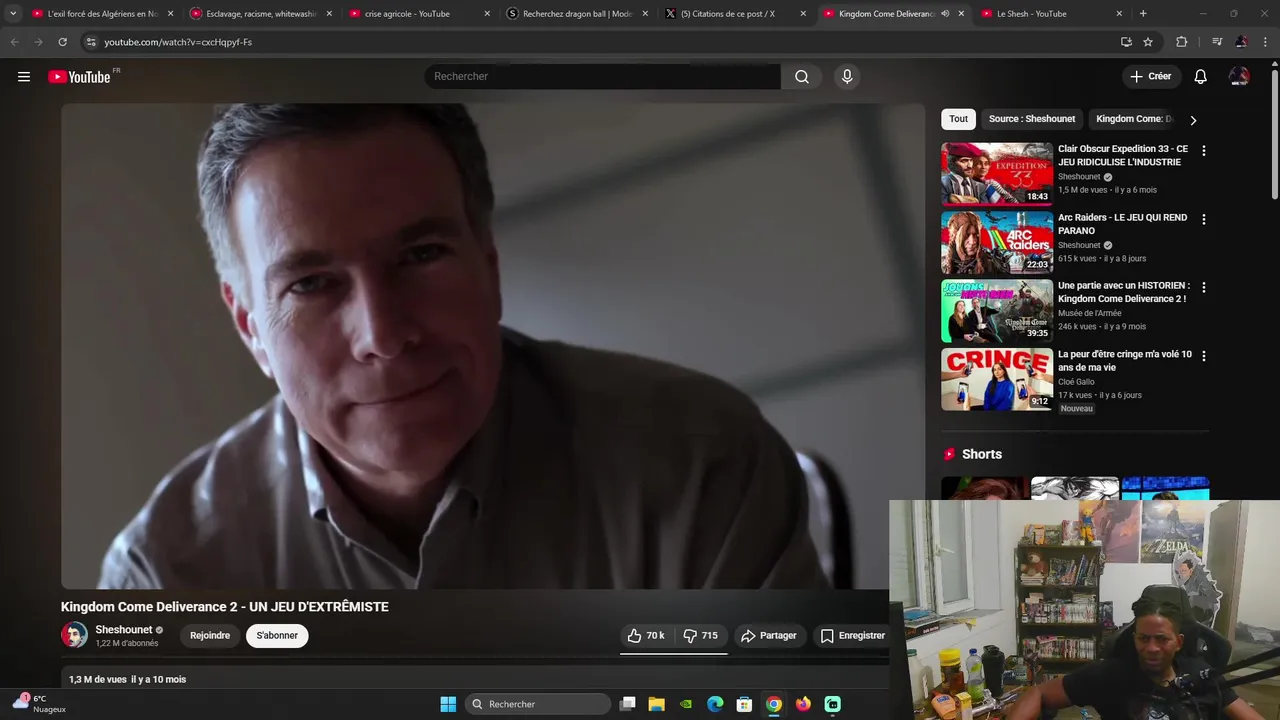Select the Source : Sheshounet chip
Screen dimensions: 1280x720
1032,119
